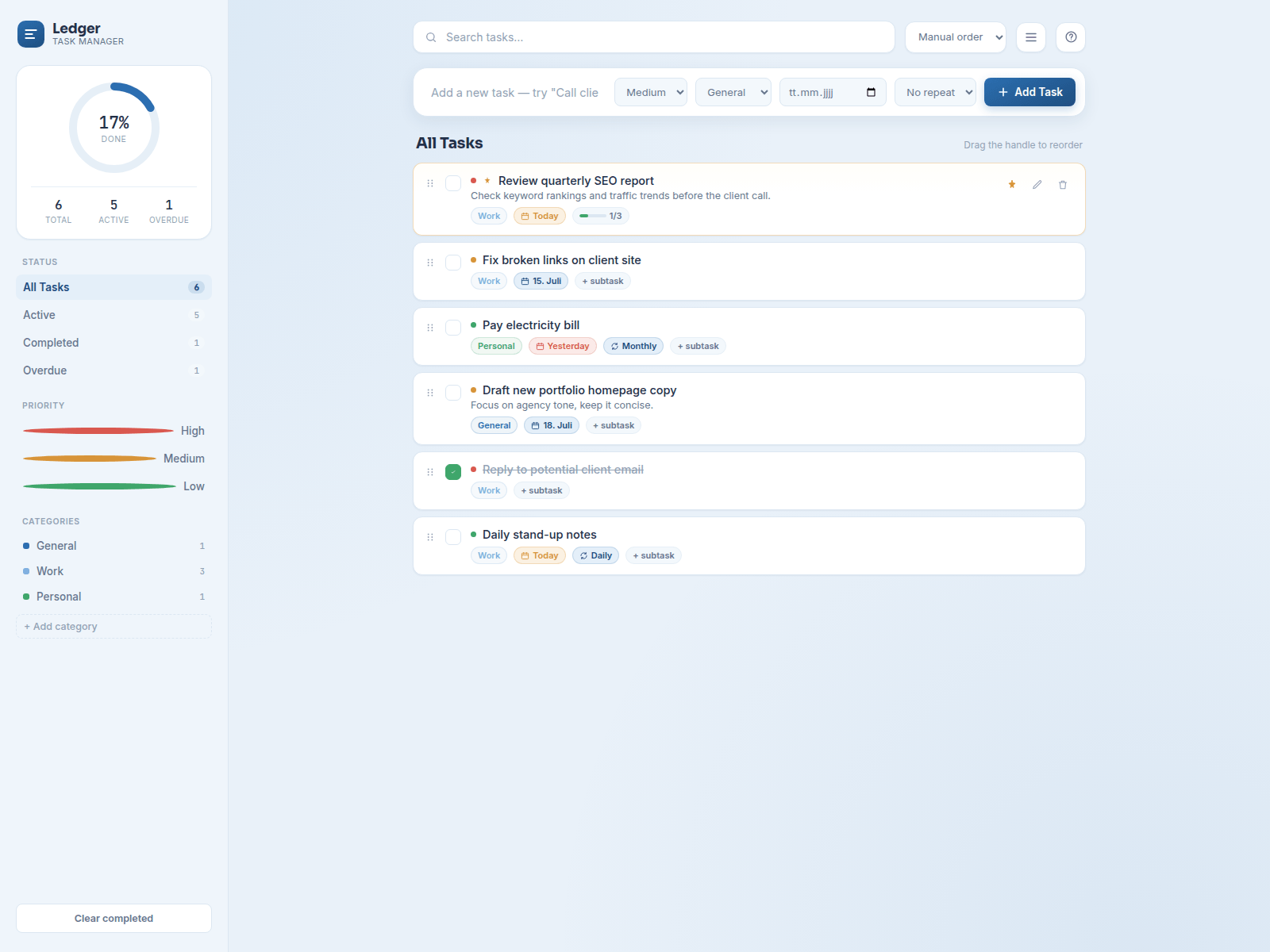This screenshot has width=1270, height=952.
Task: Add subtask to Pay electricity bill
Action: [698, 346]
